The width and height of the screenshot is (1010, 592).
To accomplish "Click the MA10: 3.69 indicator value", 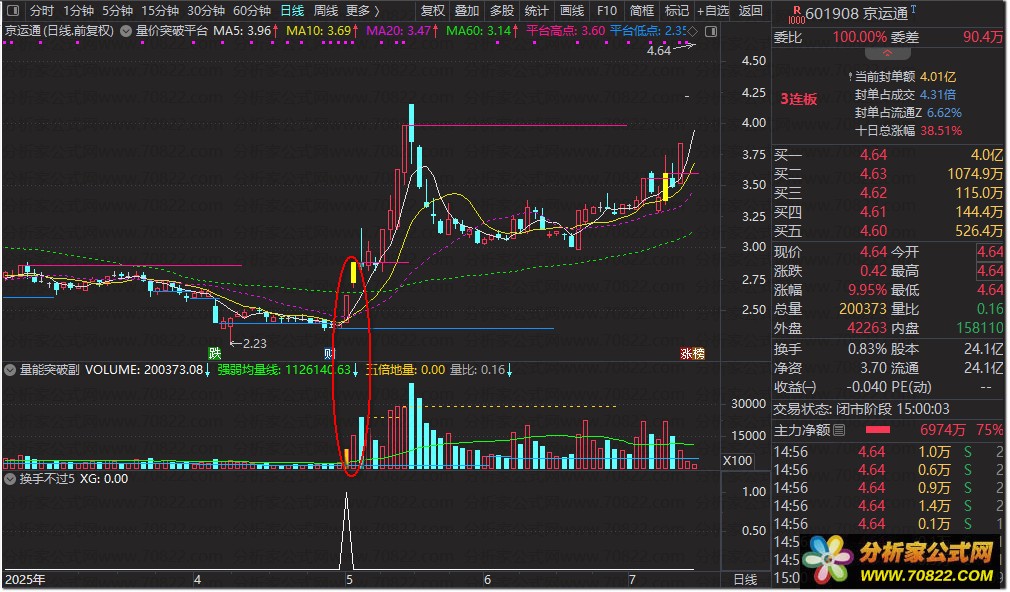I will coord(322,30).
